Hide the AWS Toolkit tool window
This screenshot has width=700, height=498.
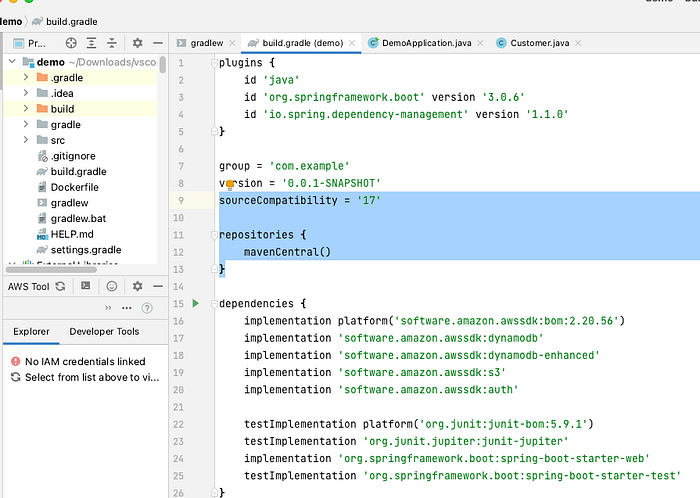point(158,286)
